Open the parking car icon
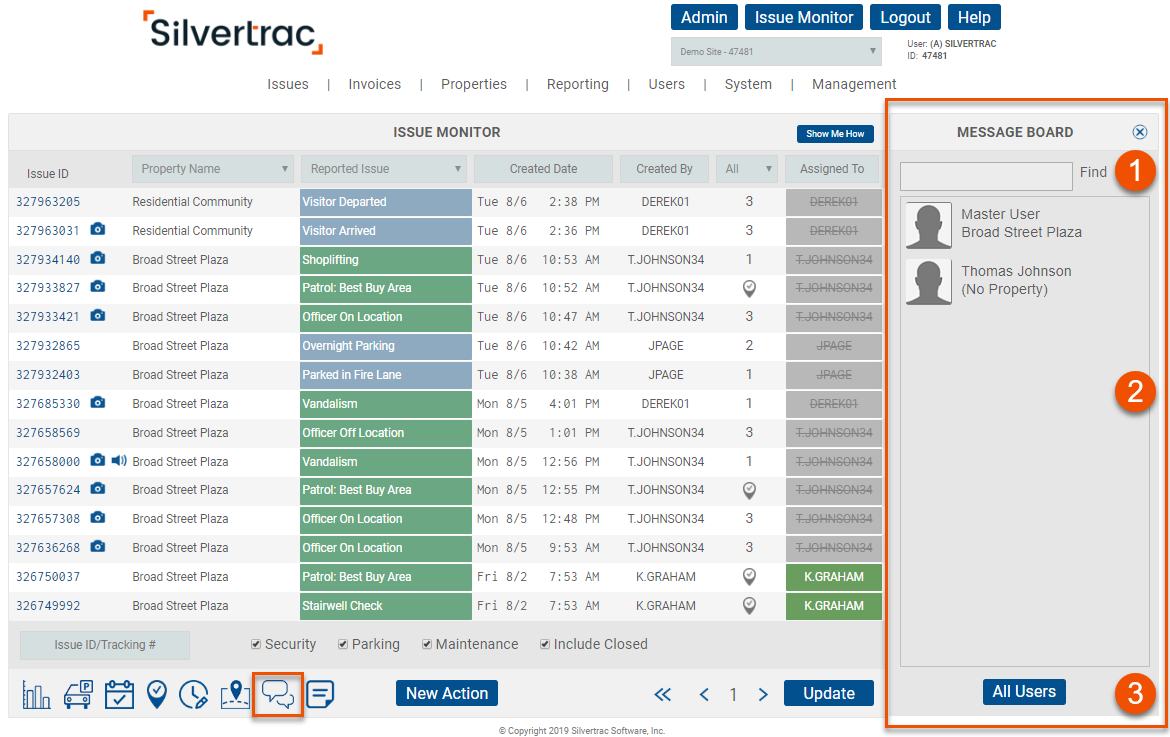The width and height of the screenshot is (1170, 737). tap(78, 694)
